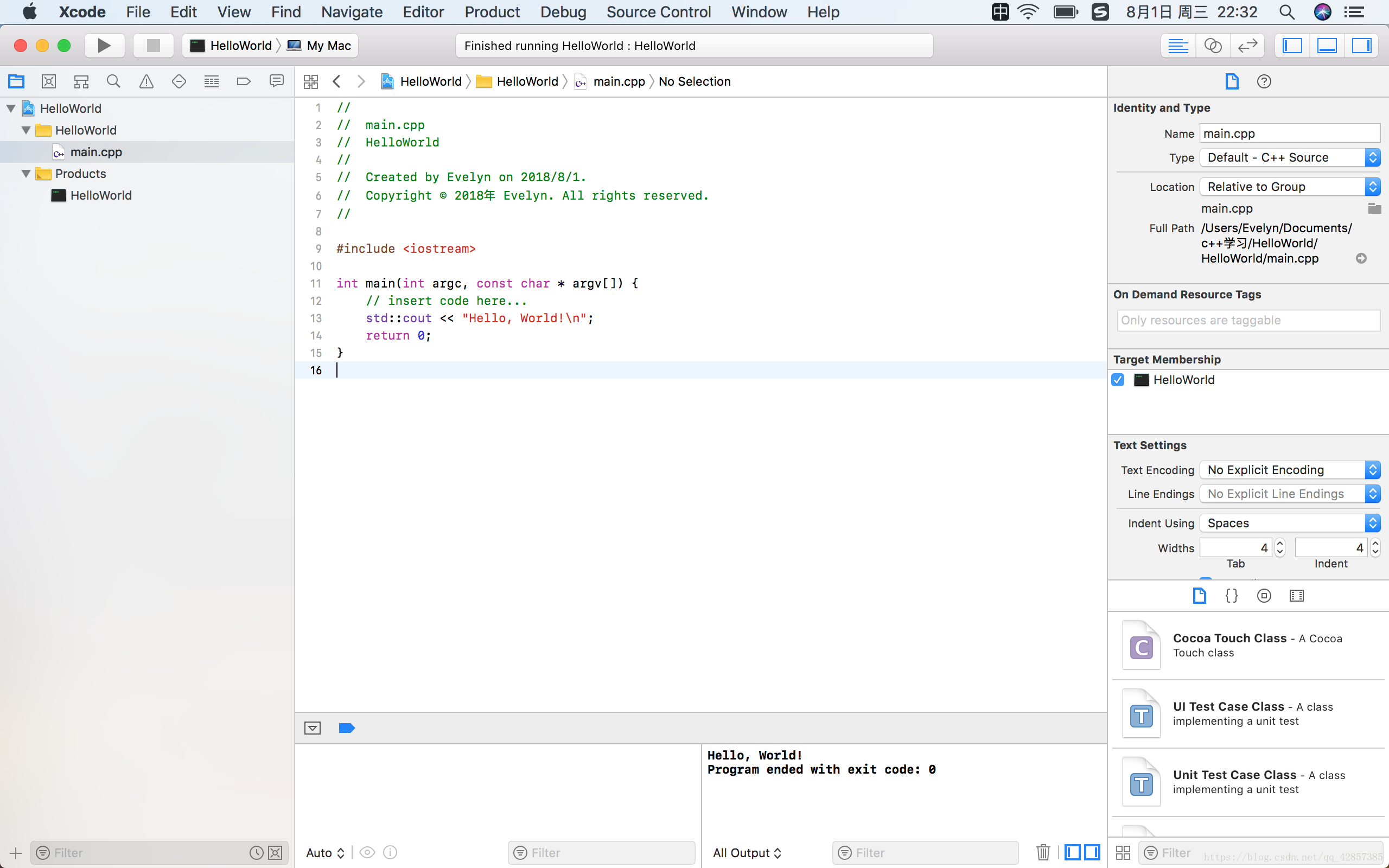Image resolution: width=1389 pixels, height=868 pixels.
Task: Toggle the Debug area visibility
Action: coord(1327,46)
